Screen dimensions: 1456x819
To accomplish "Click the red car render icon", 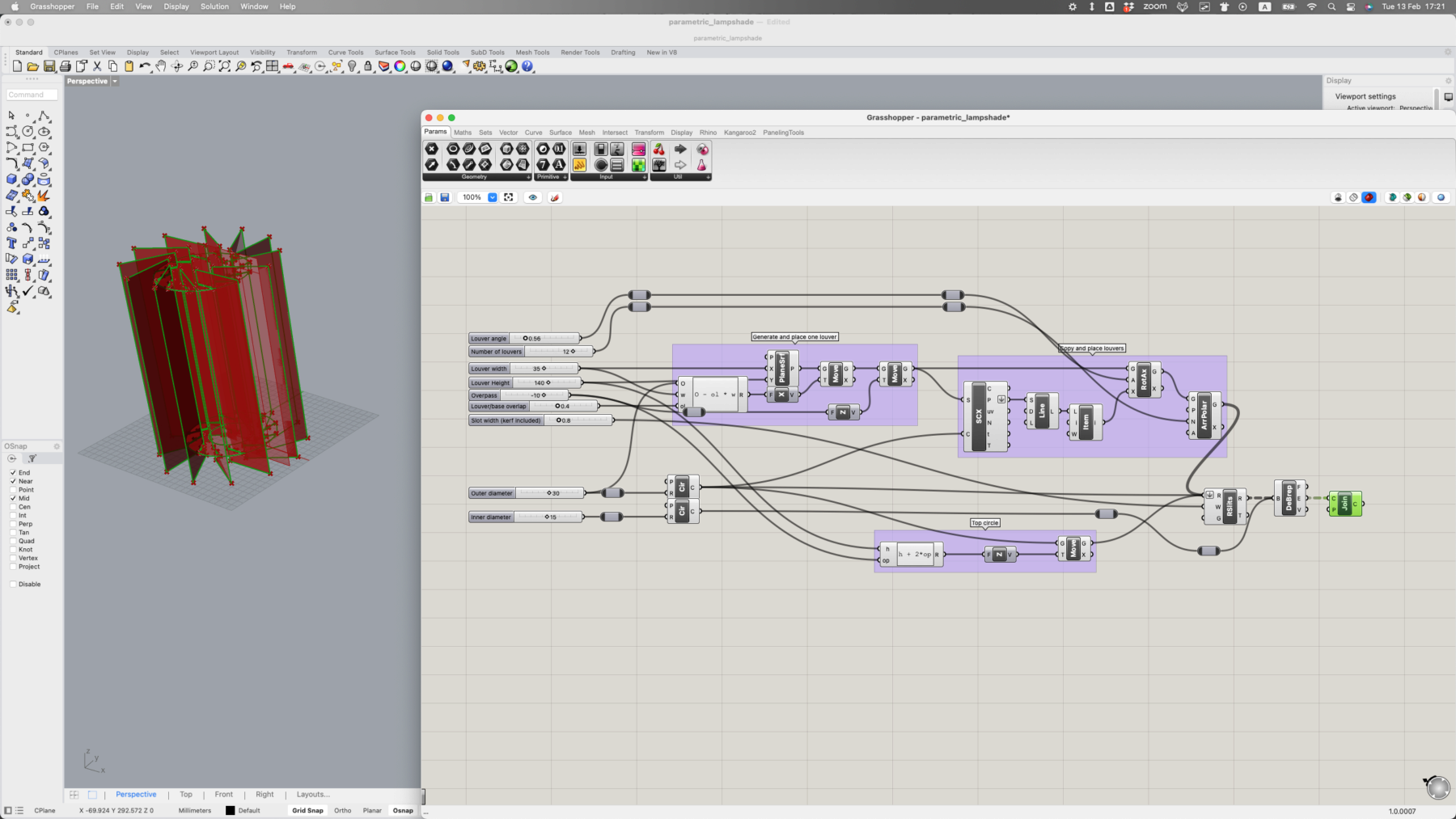I will (288, 66).
